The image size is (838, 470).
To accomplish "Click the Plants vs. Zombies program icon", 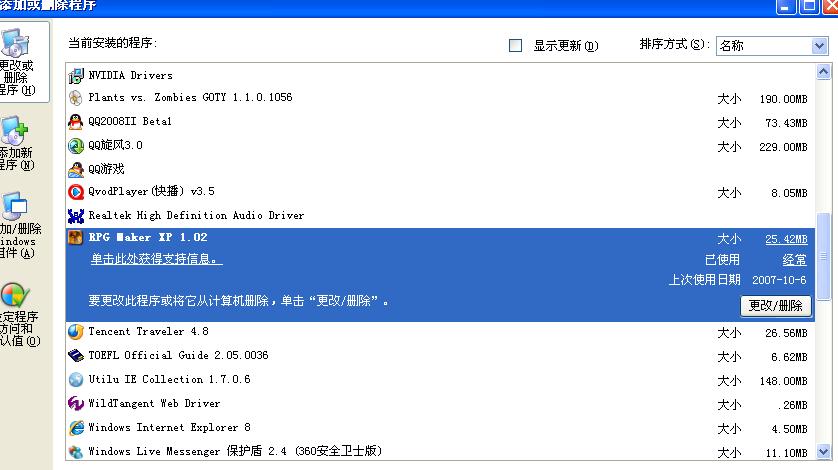I will (76, 98).
